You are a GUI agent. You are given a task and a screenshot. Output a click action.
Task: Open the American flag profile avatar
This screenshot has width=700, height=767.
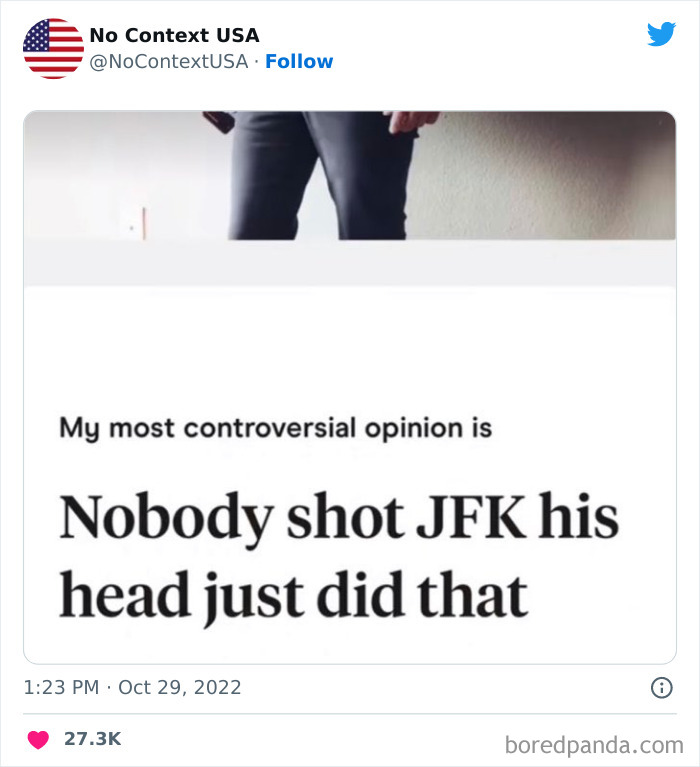click(53, 48)
